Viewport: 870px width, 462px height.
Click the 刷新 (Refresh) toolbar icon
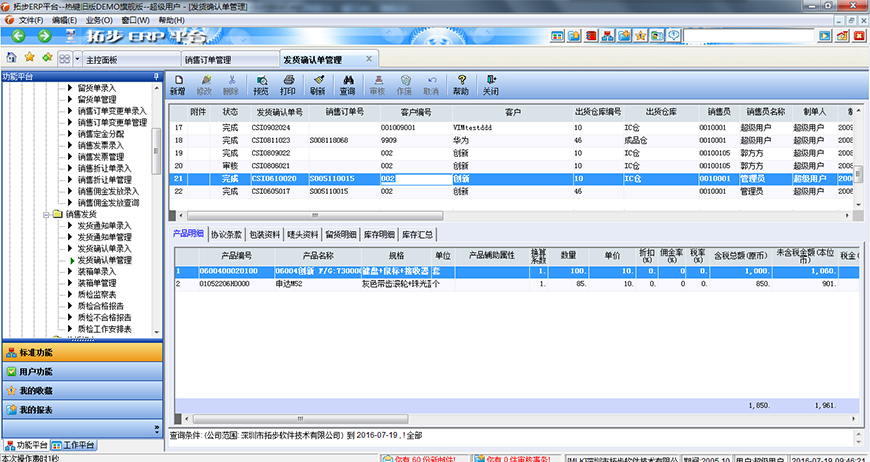tap(317, 84)
